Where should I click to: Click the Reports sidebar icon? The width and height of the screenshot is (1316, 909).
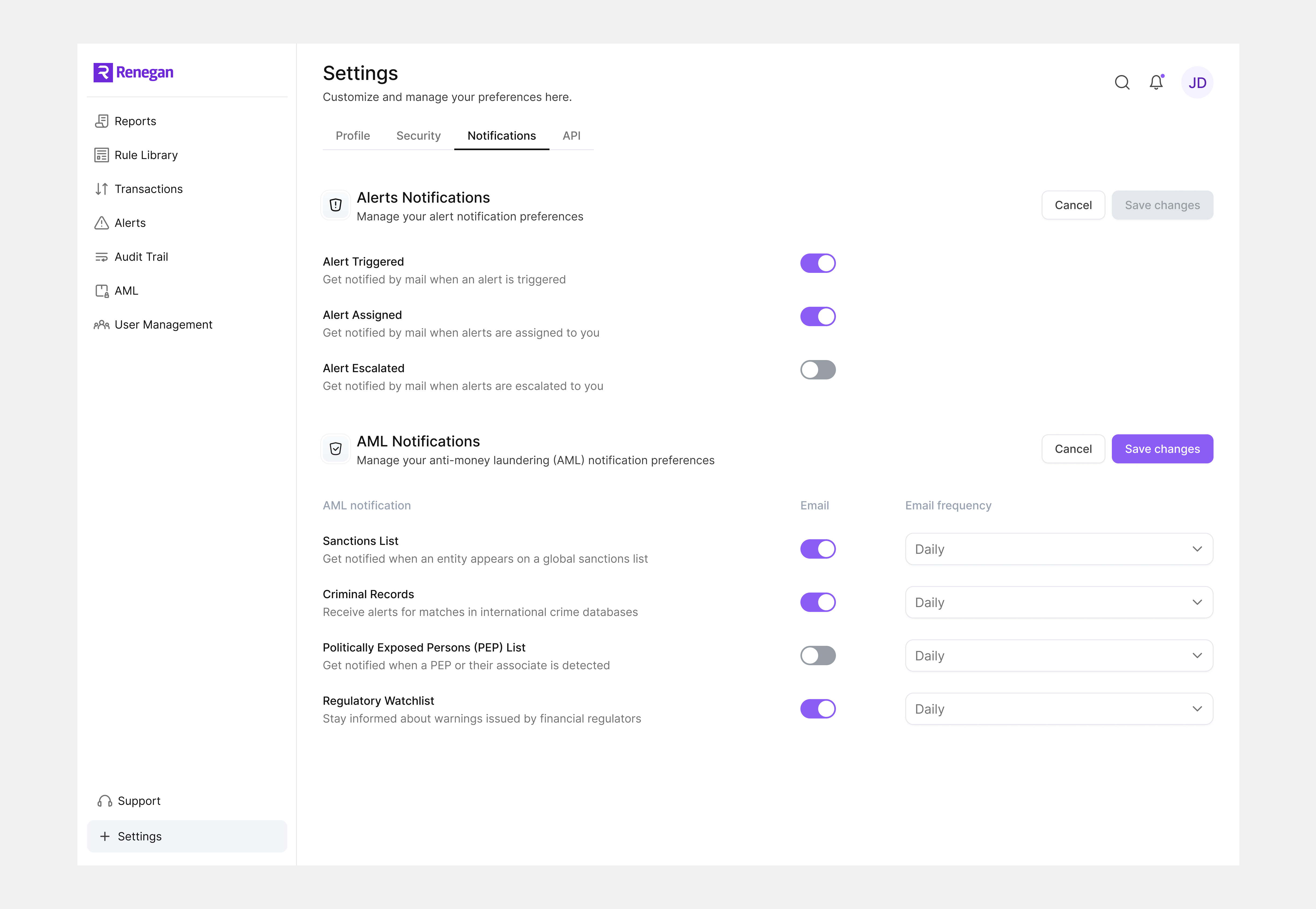102,121
